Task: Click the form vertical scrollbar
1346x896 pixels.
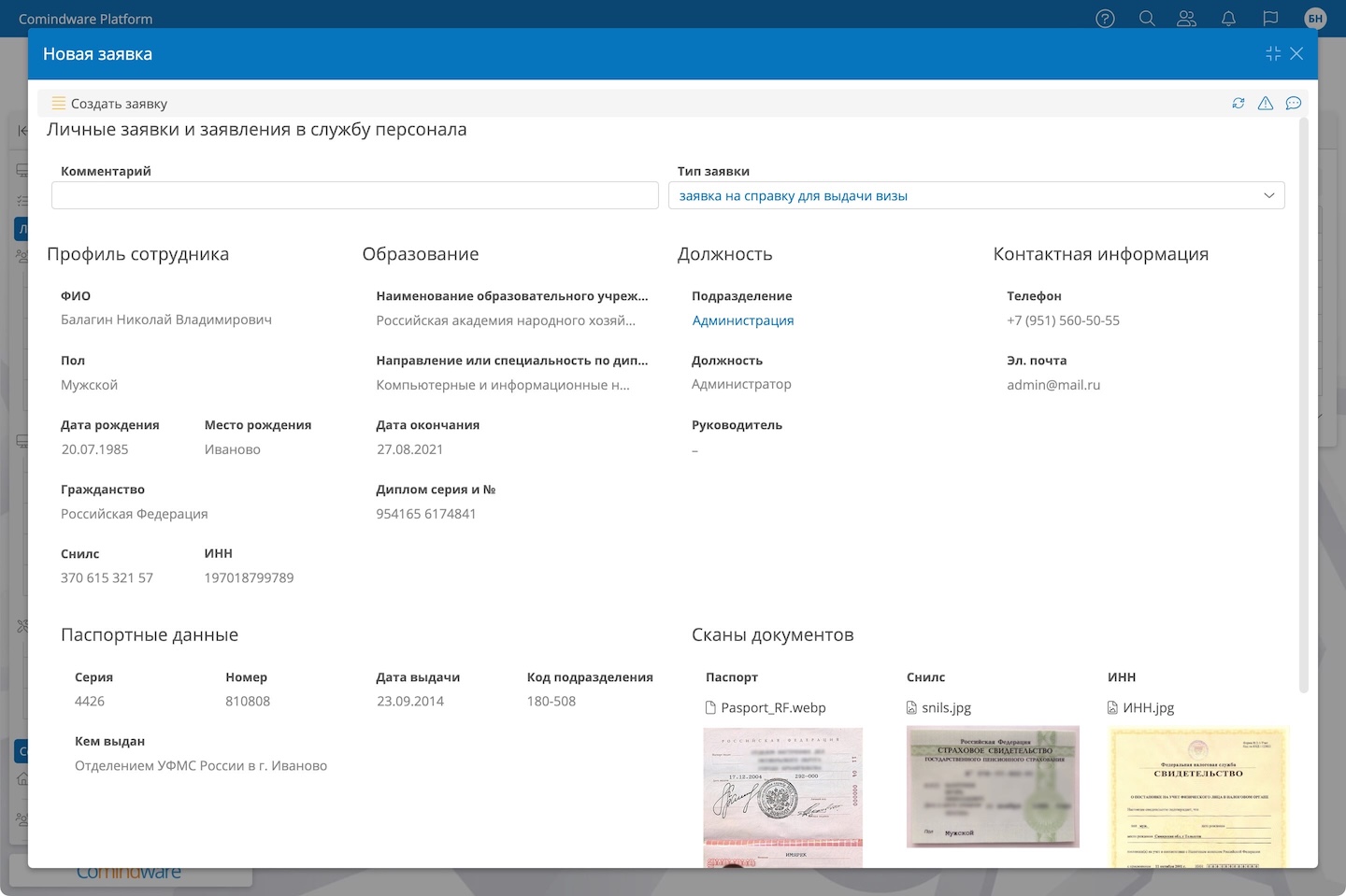Action: pyautogui.click(x=1304, y=405)
